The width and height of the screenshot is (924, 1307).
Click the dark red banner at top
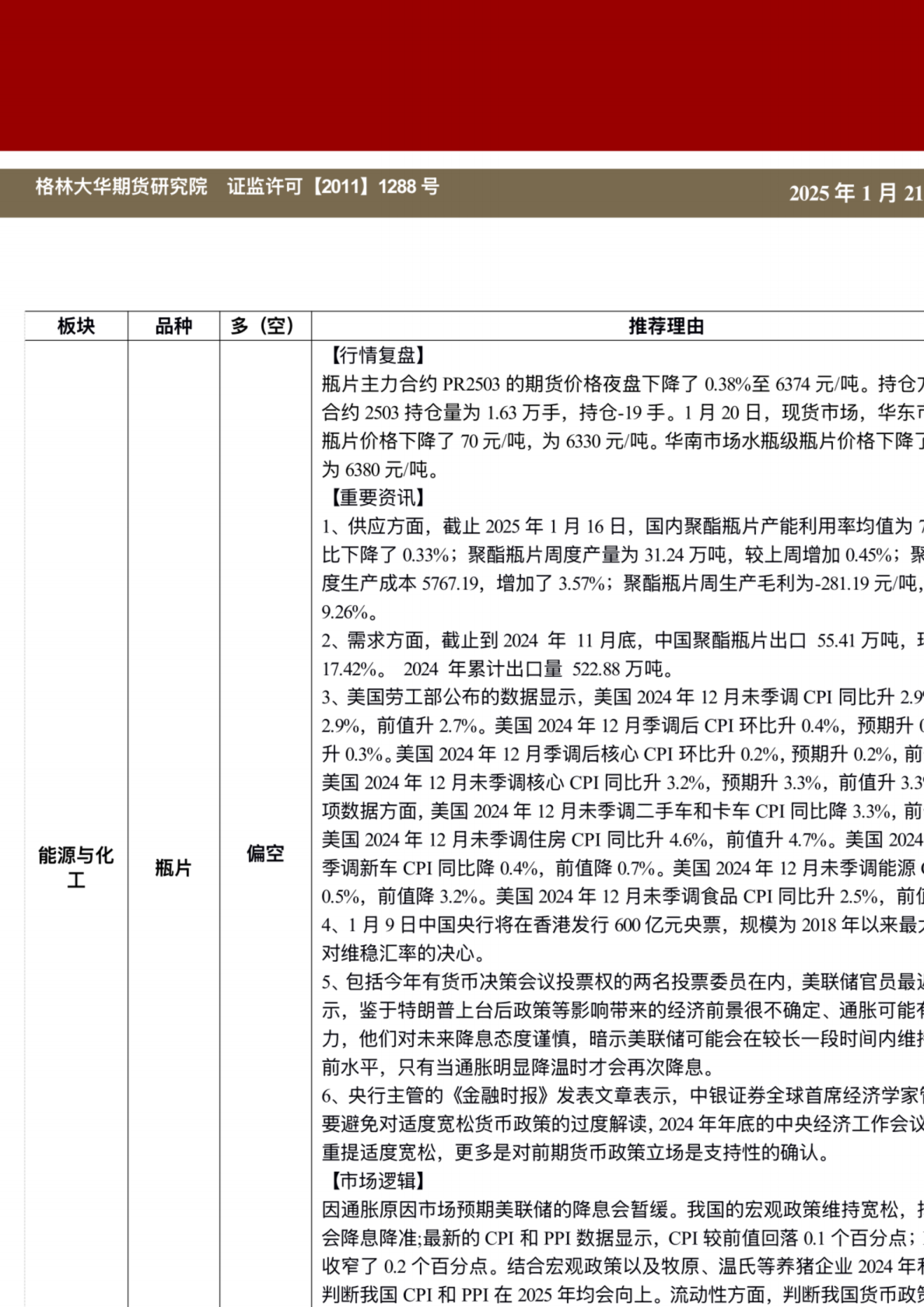click(x=462, y=75)
